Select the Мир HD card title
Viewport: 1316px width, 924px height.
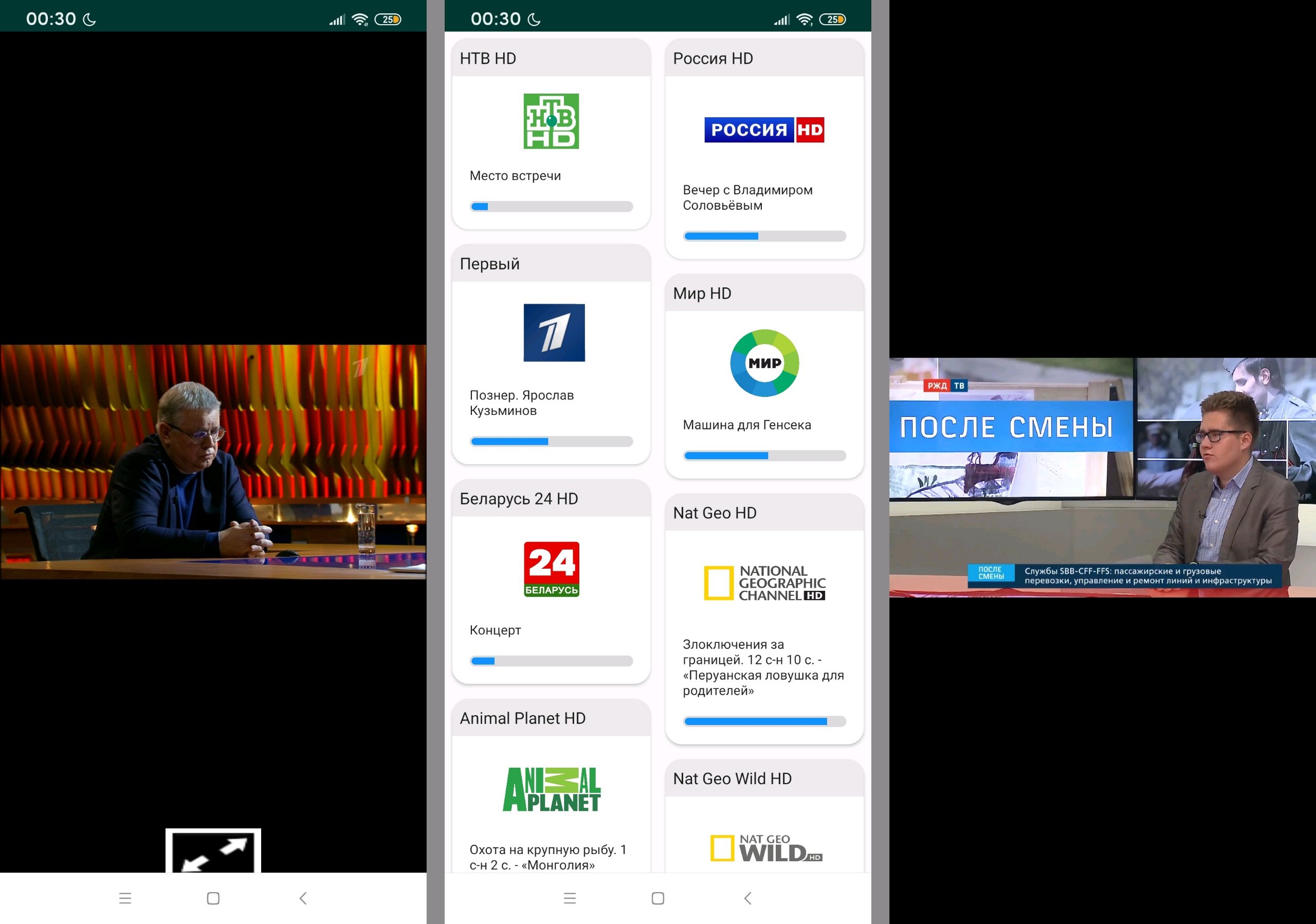pos(702,294)
